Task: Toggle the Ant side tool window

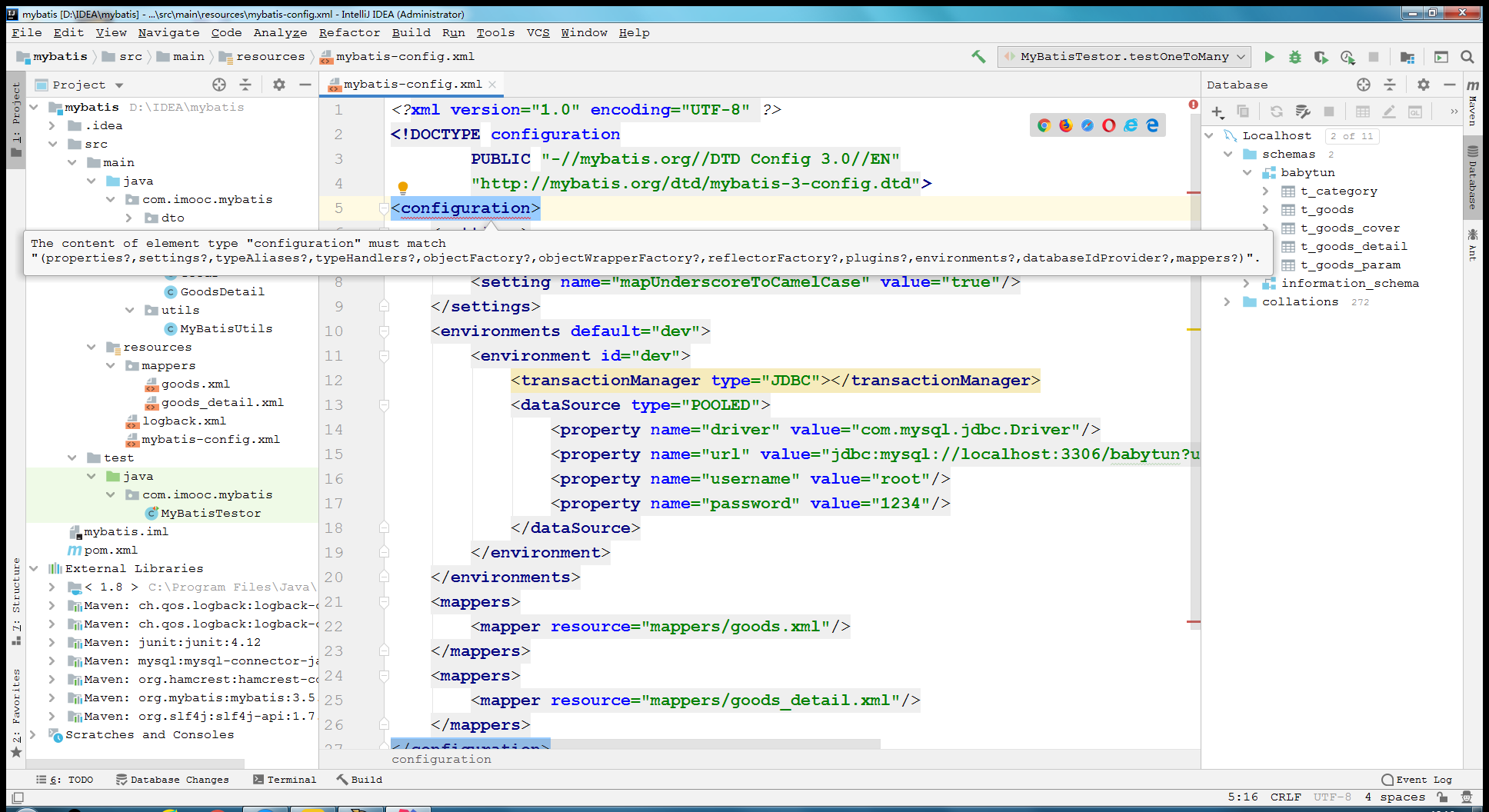Action: 1472,245
